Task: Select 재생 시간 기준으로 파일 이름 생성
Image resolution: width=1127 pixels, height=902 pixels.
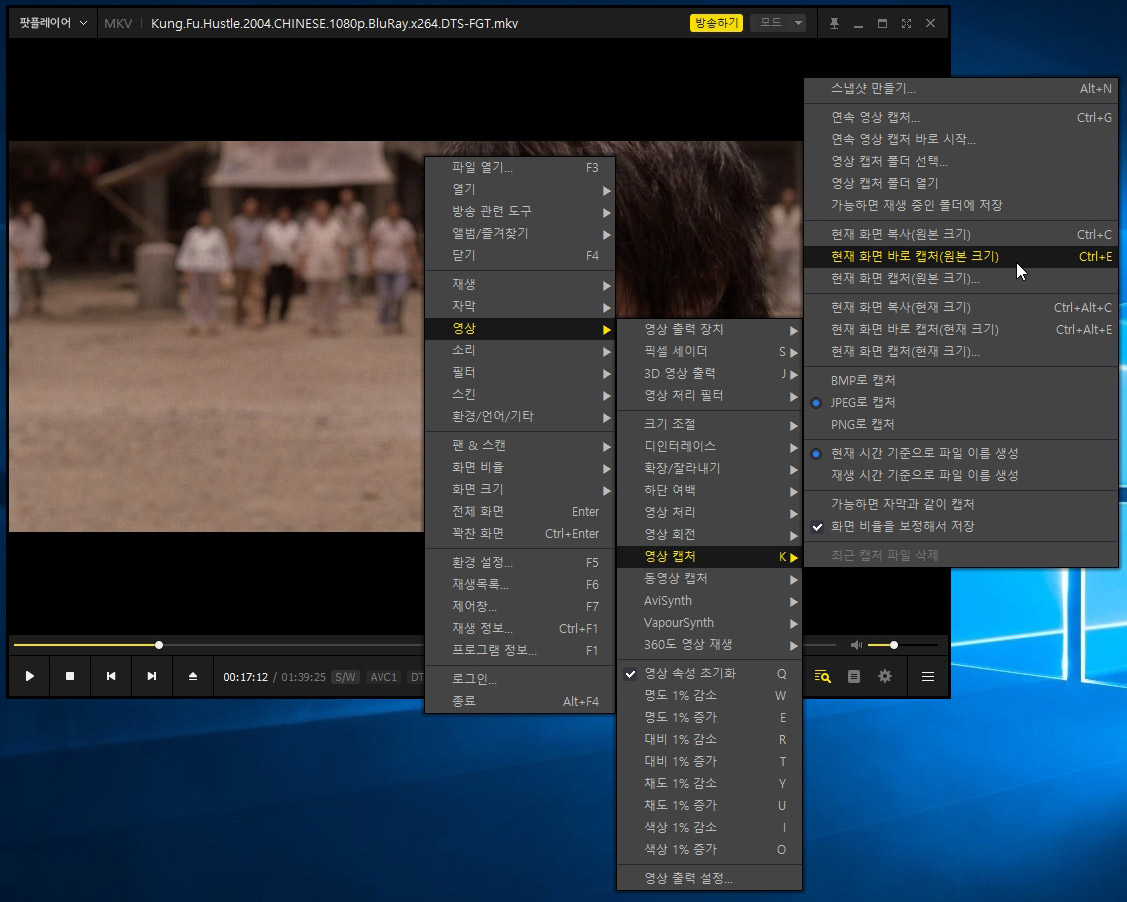Action: pos(961,475)
